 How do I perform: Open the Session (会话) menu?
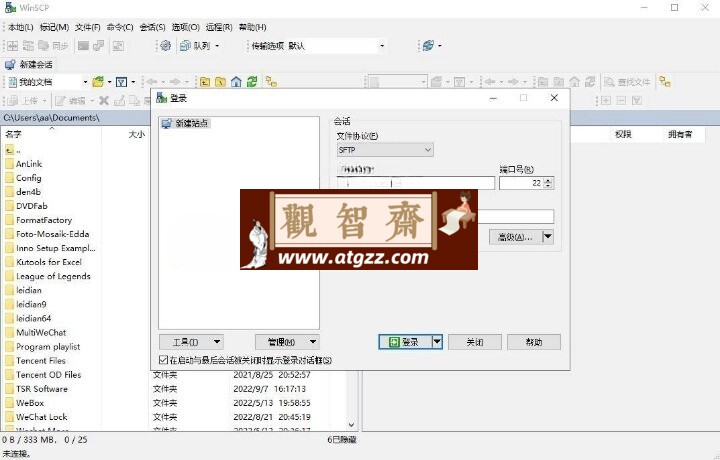(152, 27)
